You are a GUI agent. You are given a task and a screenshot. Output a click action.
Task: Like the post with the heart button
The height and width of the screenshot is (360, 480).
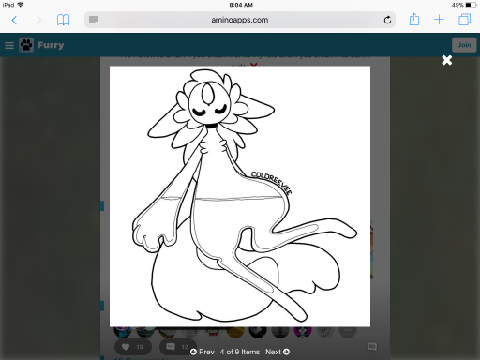[133, 347]
